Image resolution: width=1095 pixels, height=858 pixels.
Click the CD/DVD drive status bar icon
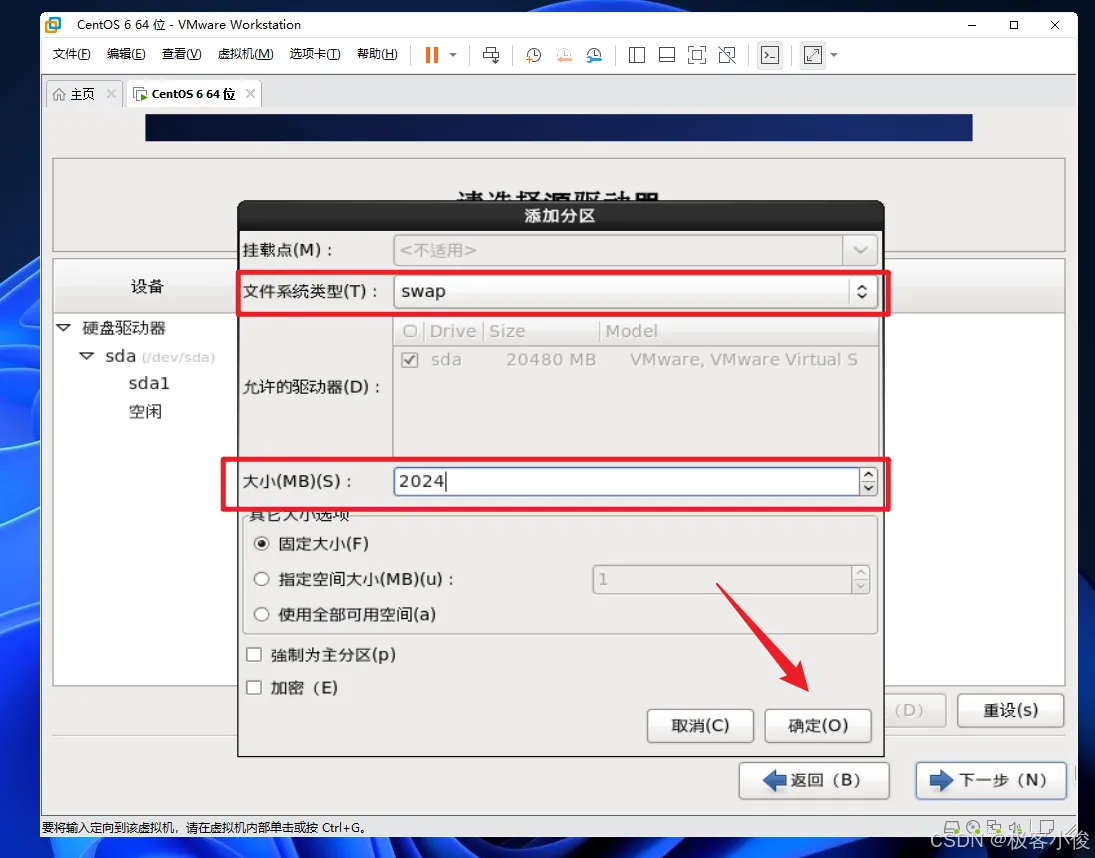973,827
